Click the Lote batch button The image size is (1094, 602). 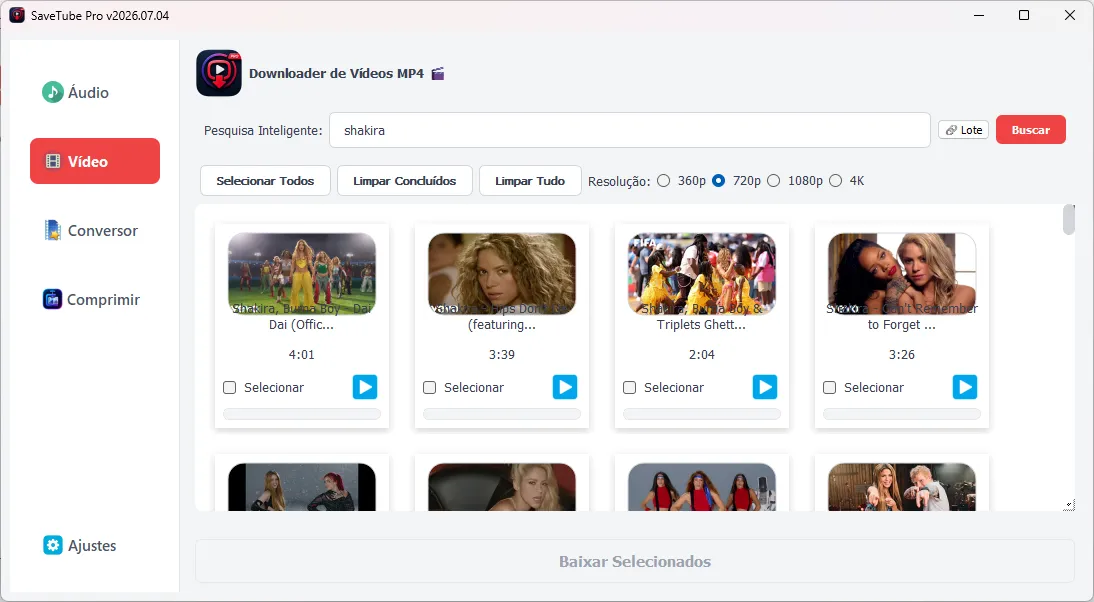tap(964, 130)
